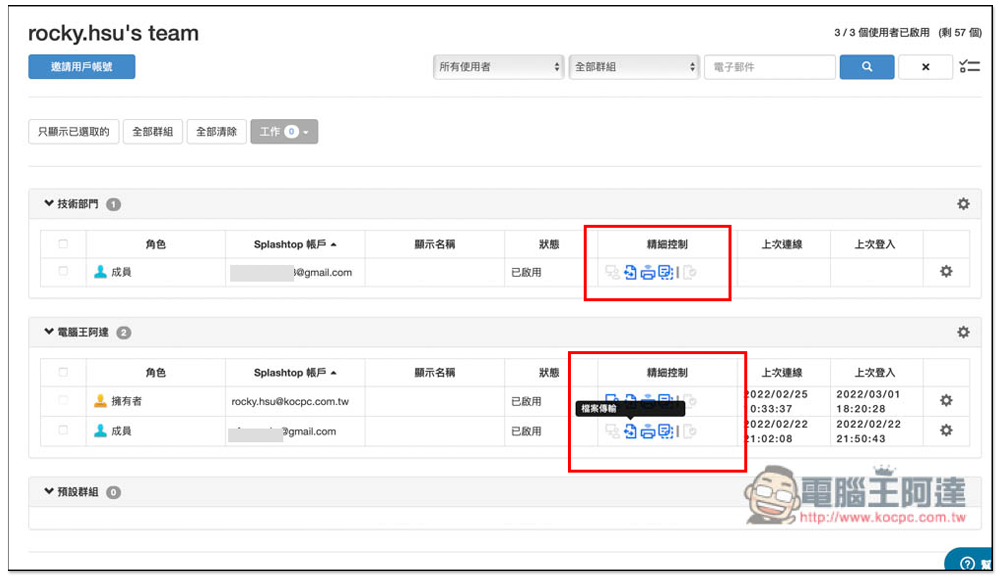1000x577 pixels.
Task: Click the blue magnifier search button
Action: click(866, 67)
